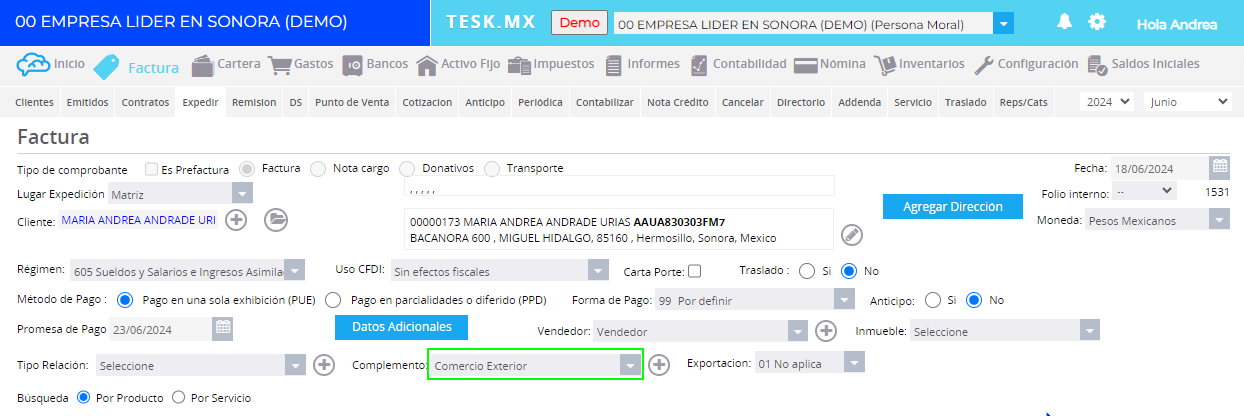The height and width of the screenshot is (416, 1244).
Task: Add Tipo Relación with plus icon
Action: [x=324, y=365]
